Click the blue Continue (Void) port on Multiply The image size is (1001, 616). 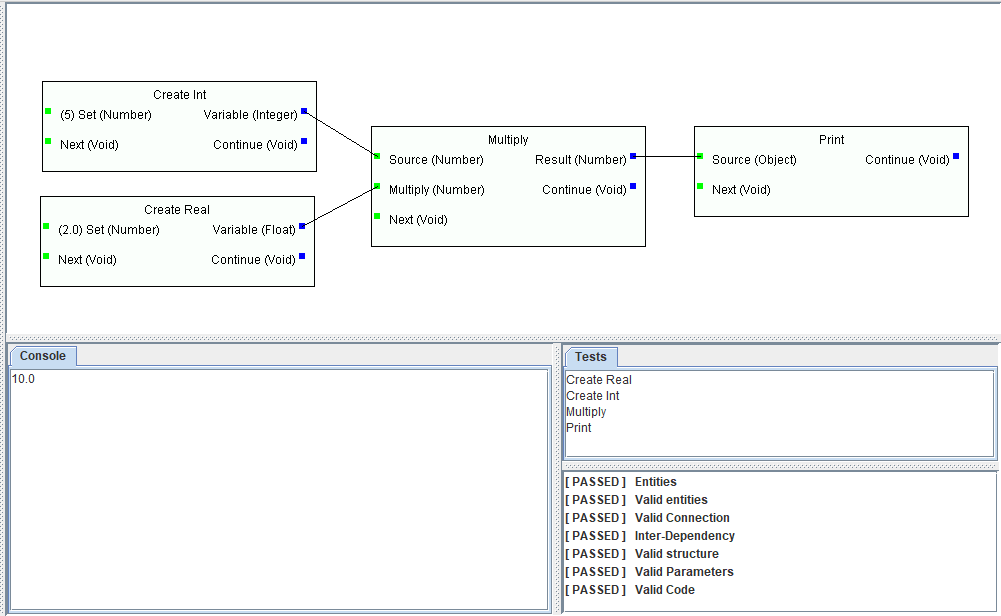point(633,186)
